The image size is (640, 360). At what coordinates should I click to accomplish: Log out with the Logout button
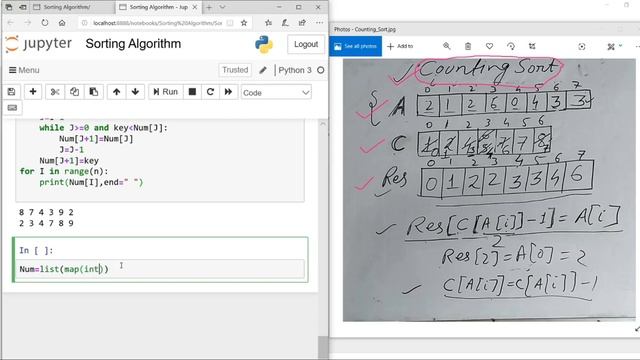pyautogui.click(x=306, y=44)
